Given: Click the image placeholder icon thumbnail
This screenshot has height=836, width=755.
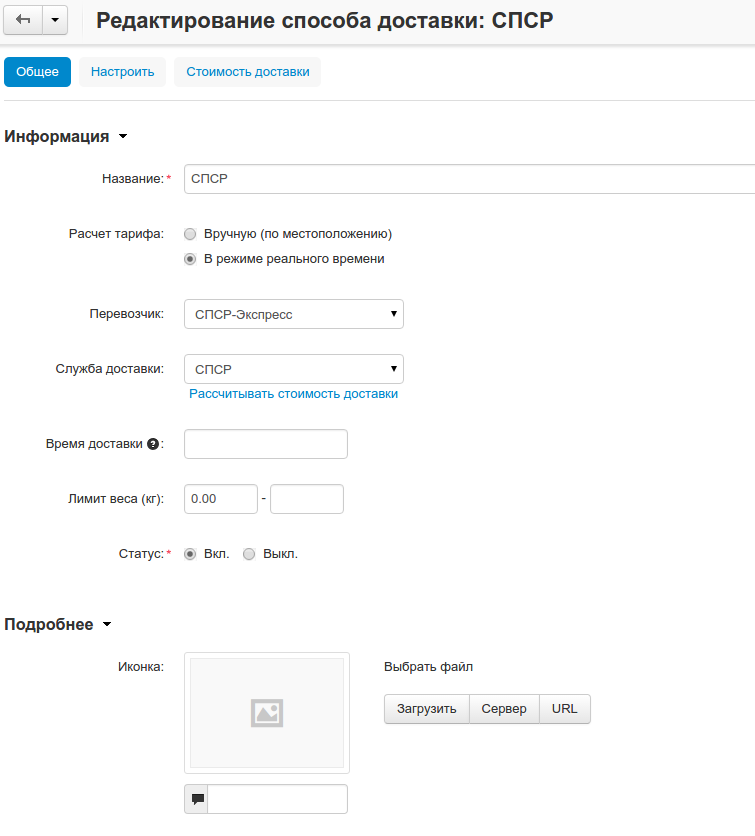Looking at the screenshot, I should coord(267,712).
